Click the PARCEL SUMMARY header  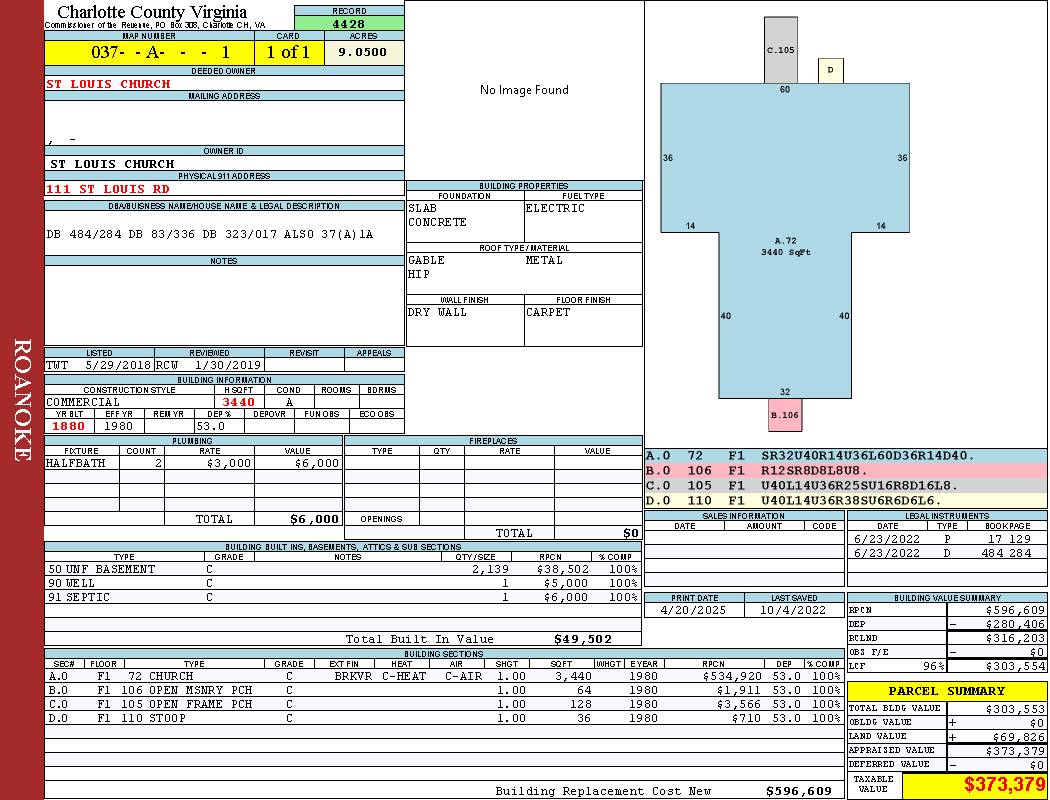point(947,691)
